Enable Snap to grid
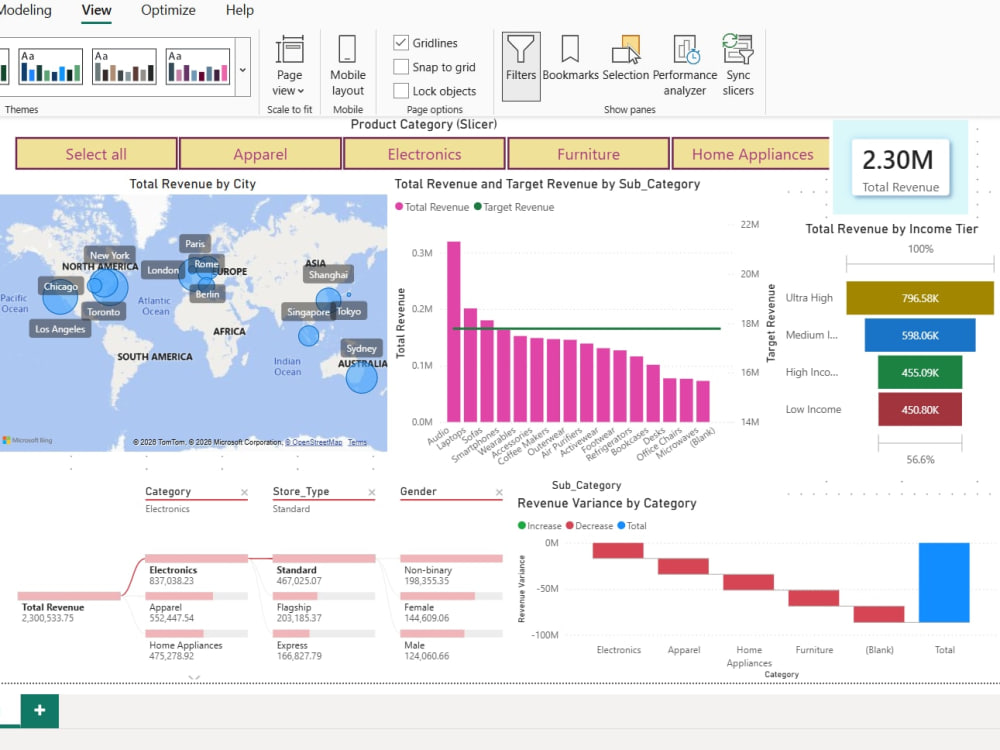Screen dimensions: 1000x750 point(401,67)
